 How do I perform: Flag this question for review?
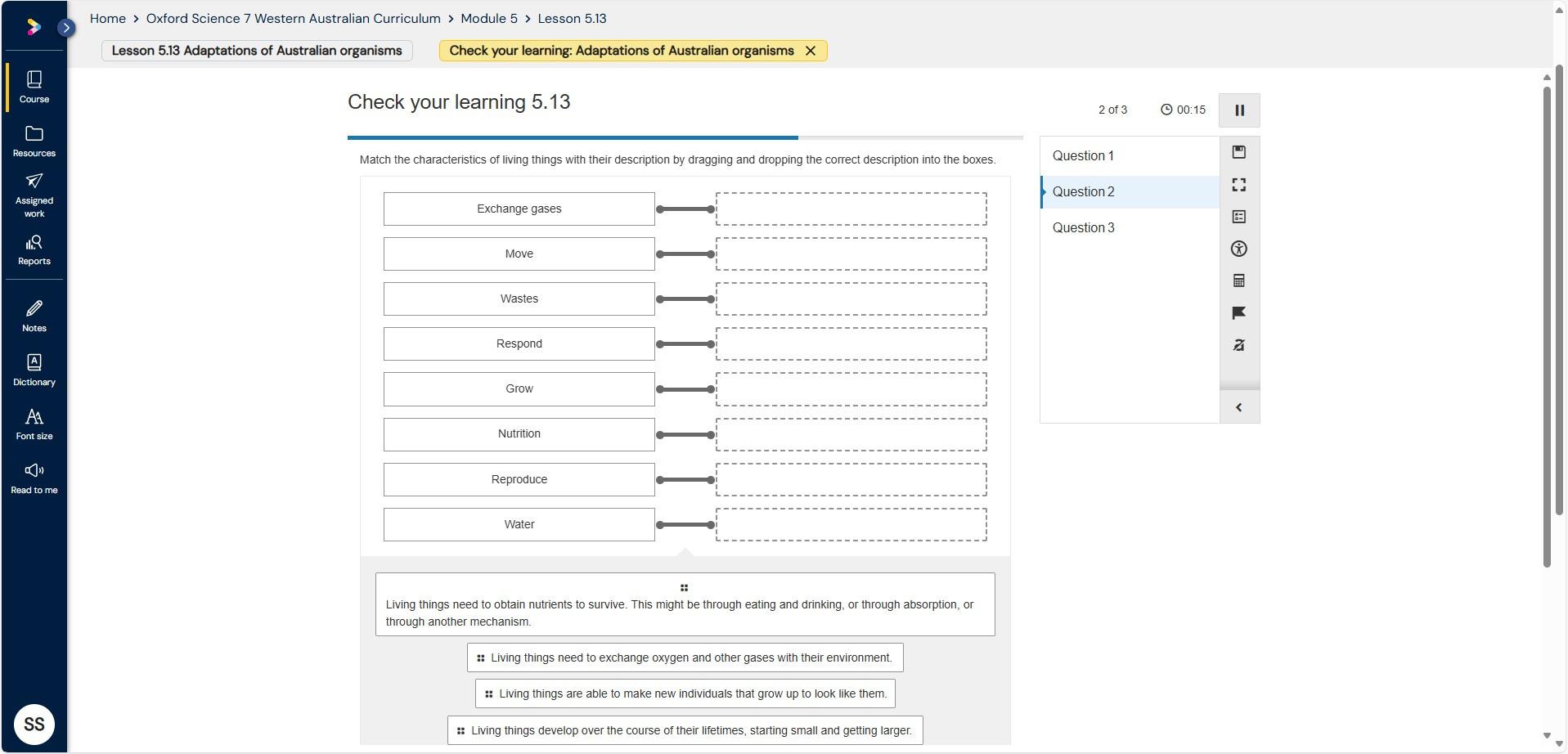pyautogui.click(x=1238, y=313)
